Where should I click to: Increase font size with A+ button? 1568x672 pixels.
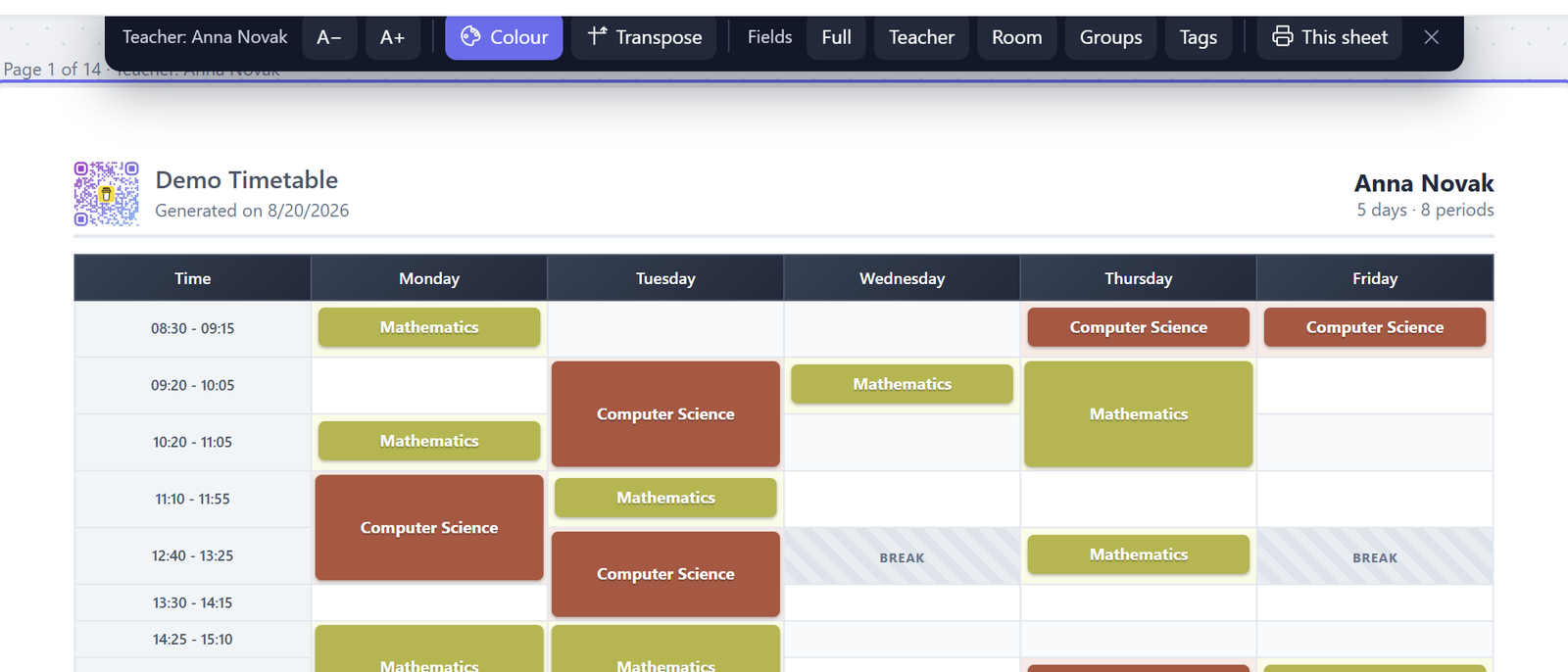coord(392,37)
